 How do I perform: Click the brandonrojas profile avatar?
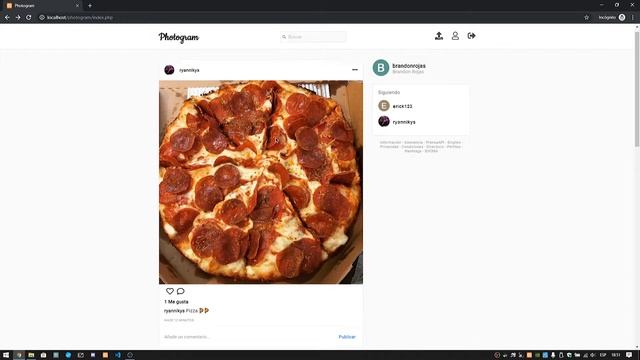click(381, 68)
